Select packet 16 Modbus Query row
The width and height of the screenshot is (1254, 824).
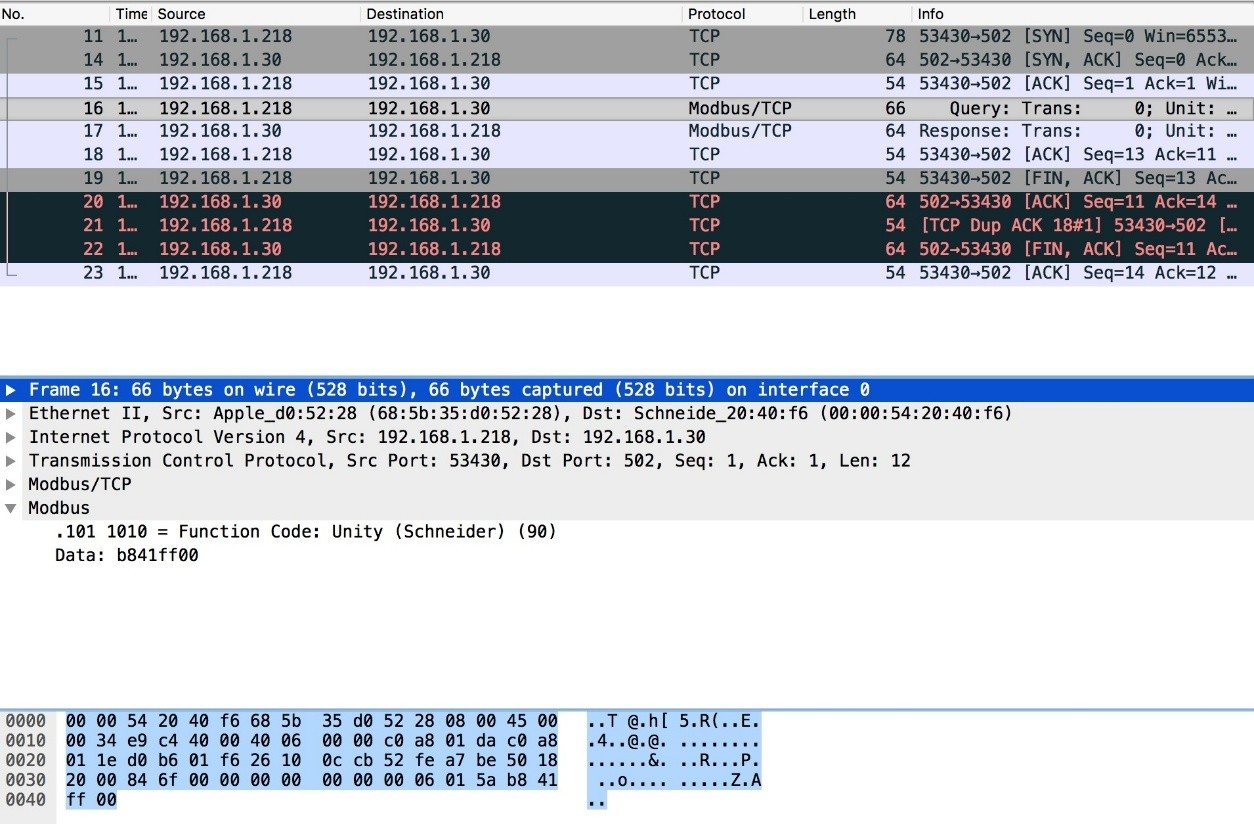coord(627,108)
